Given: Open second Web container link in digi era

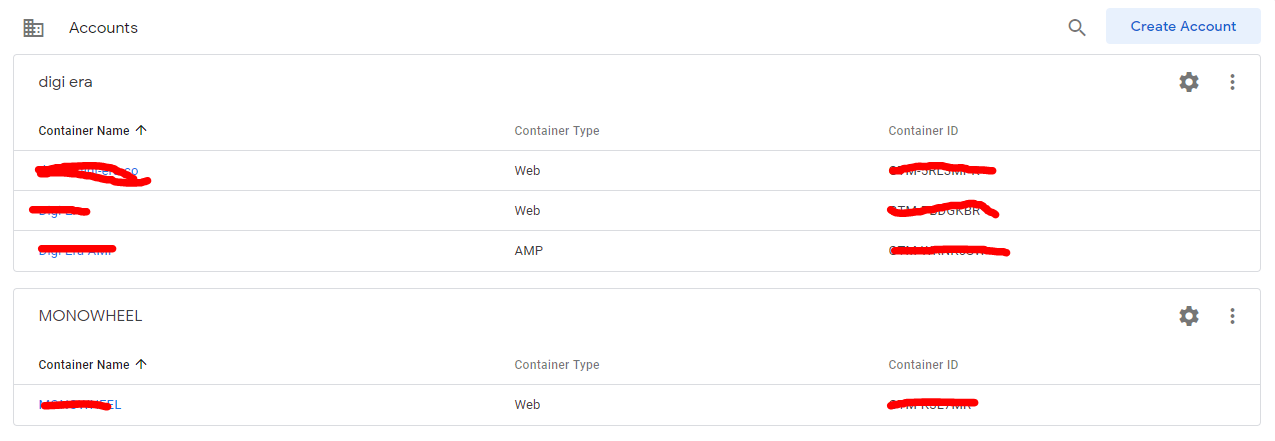Looking at the screenshot, I should [60, 211].
